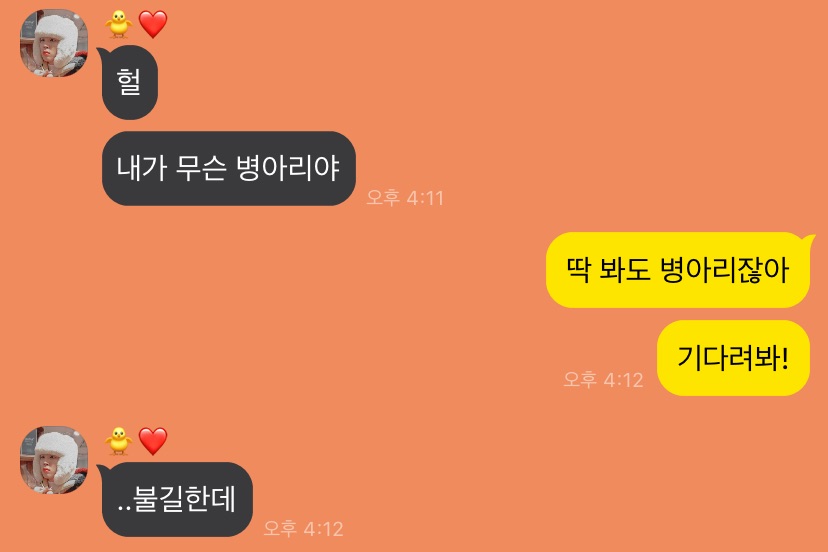The width and height of the screenshot is (828, 552).
Task: Click the '오후 4:12' timestamp beside '..불길한데'
Action: pos(304,529)
